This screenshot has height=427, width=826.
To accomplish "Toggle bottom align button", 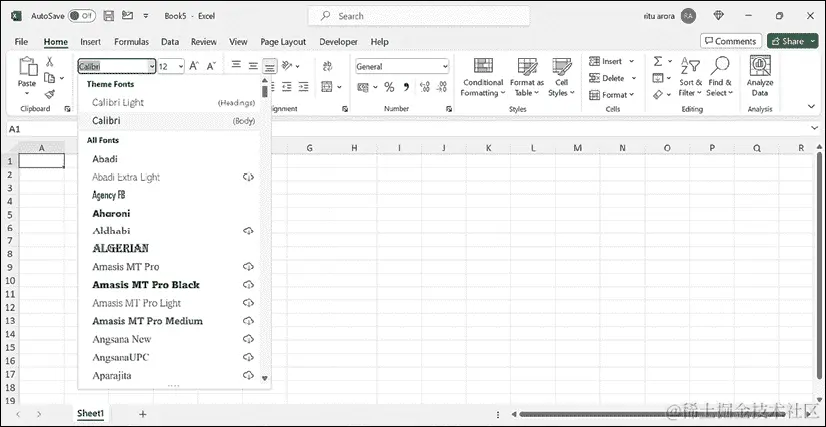I will pos(270,66).
